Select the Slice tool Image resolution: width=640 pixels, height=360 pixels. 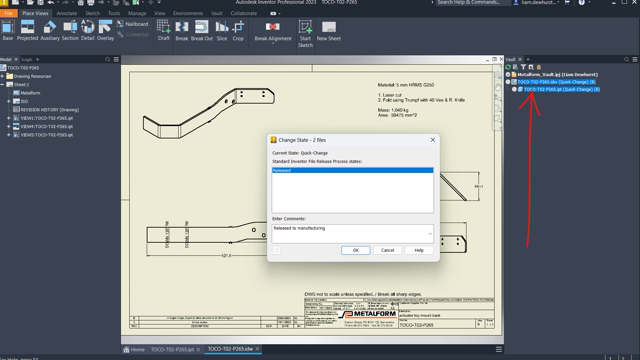(x=222, y=31)
